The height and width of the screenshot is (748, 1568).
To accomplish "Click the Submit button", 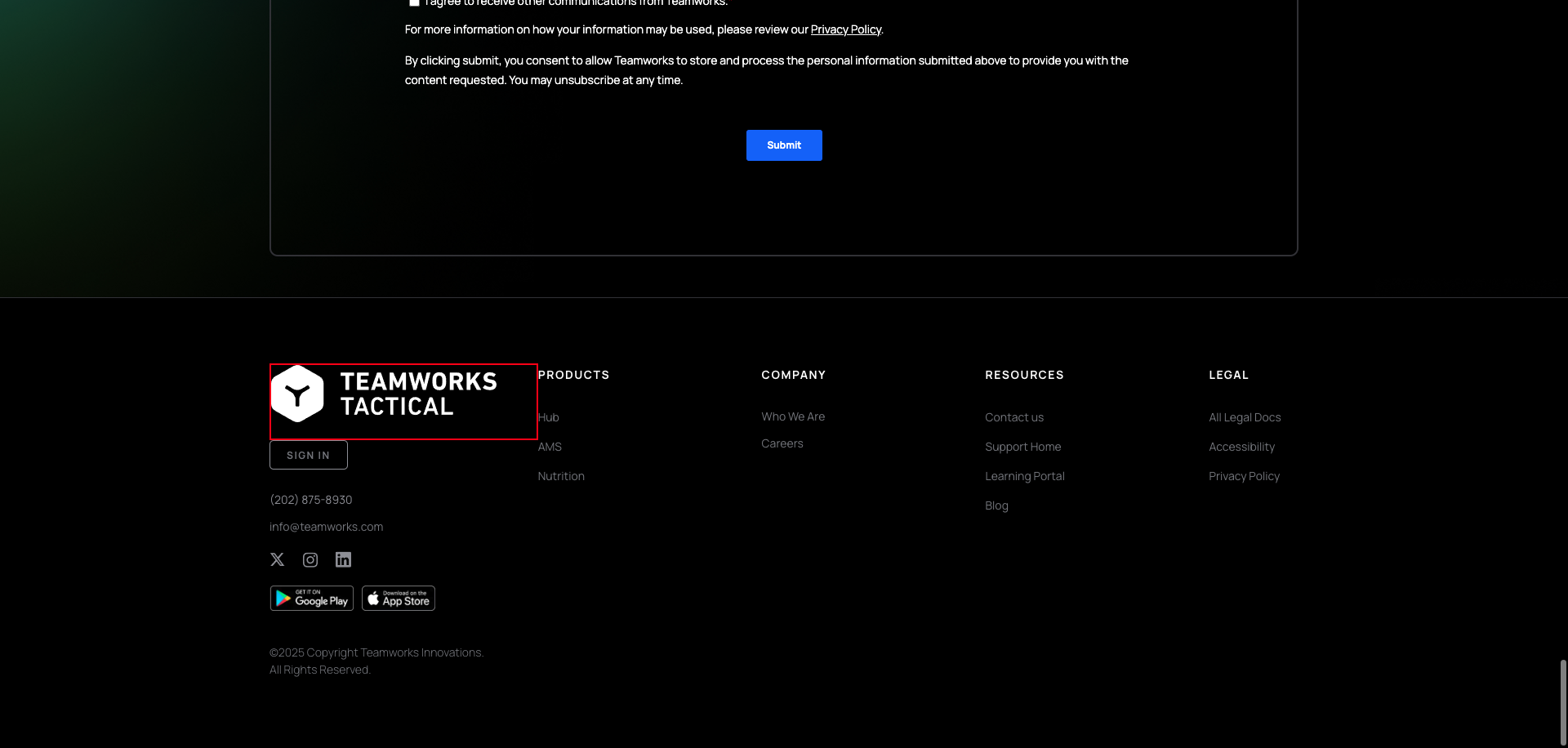I will click(x=783, y=145).
